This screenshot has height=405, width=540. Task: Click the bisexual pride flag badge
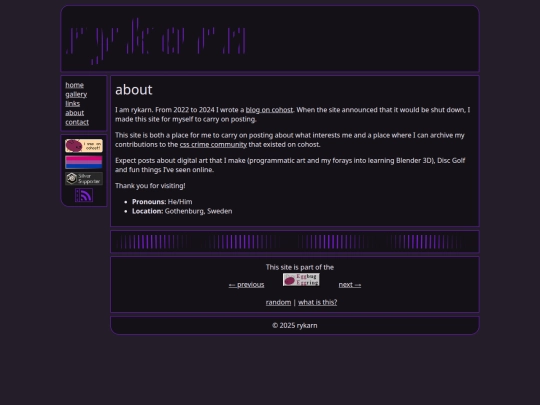[84, 162]
